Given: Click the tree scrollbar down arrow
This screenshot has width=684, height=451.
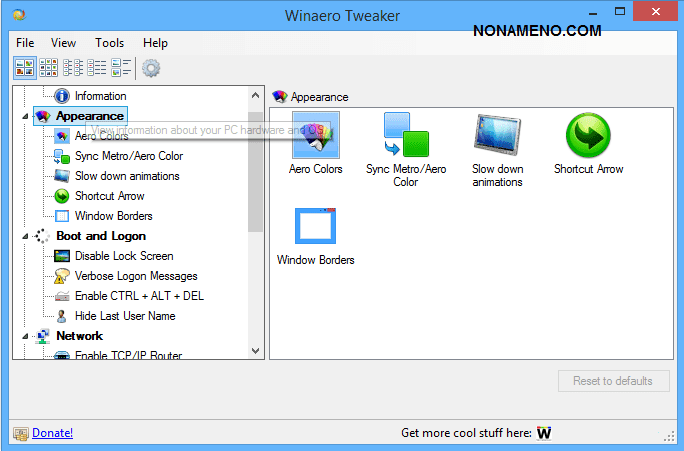Looking at the screenshot, I should [x=255, y=351].
